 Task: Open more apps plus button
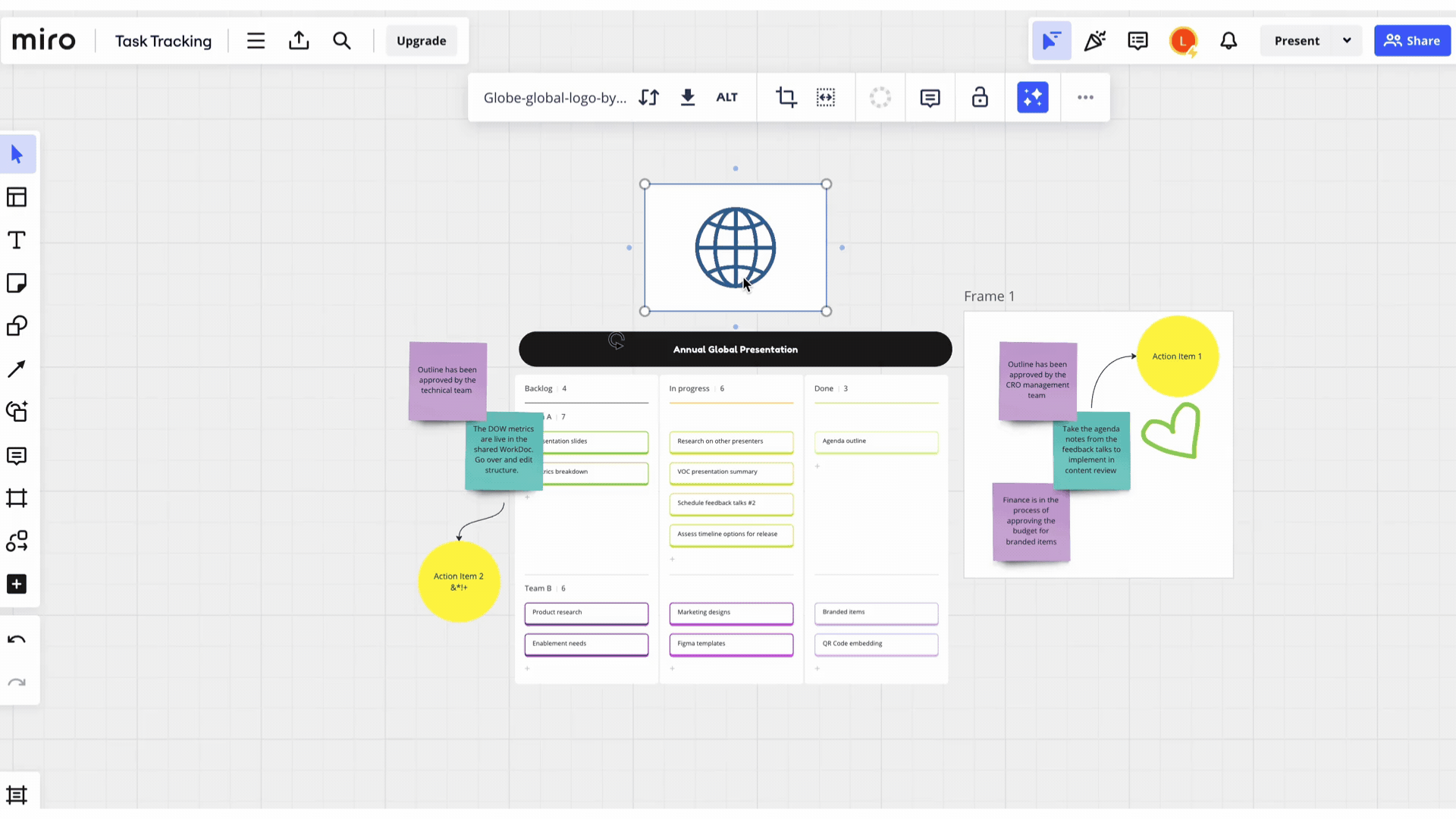point(17,584)
